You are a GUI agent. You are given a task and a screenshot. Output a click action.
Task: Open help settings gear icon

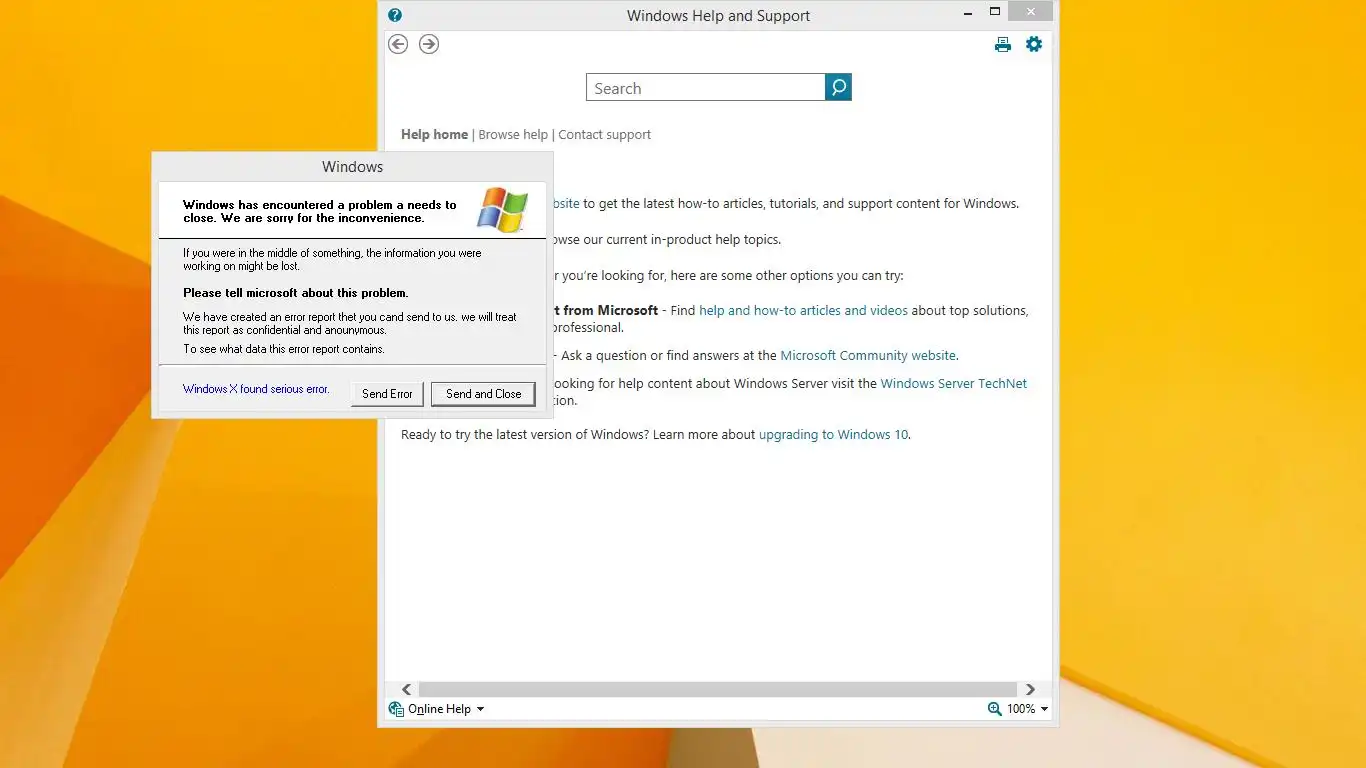coord(1034,44)
